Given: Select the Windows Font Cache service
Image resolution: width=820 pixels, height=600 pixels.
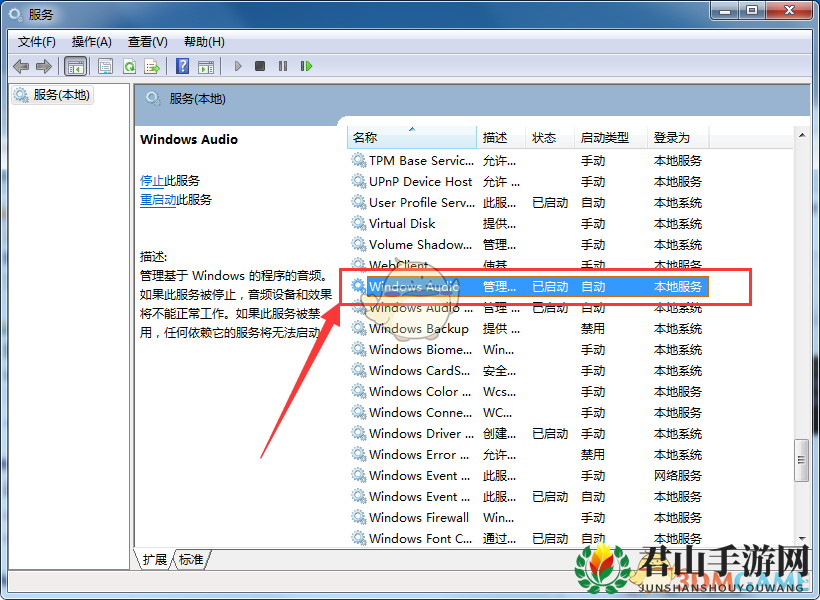Looking at the screenshot, I should click(528, 538).
